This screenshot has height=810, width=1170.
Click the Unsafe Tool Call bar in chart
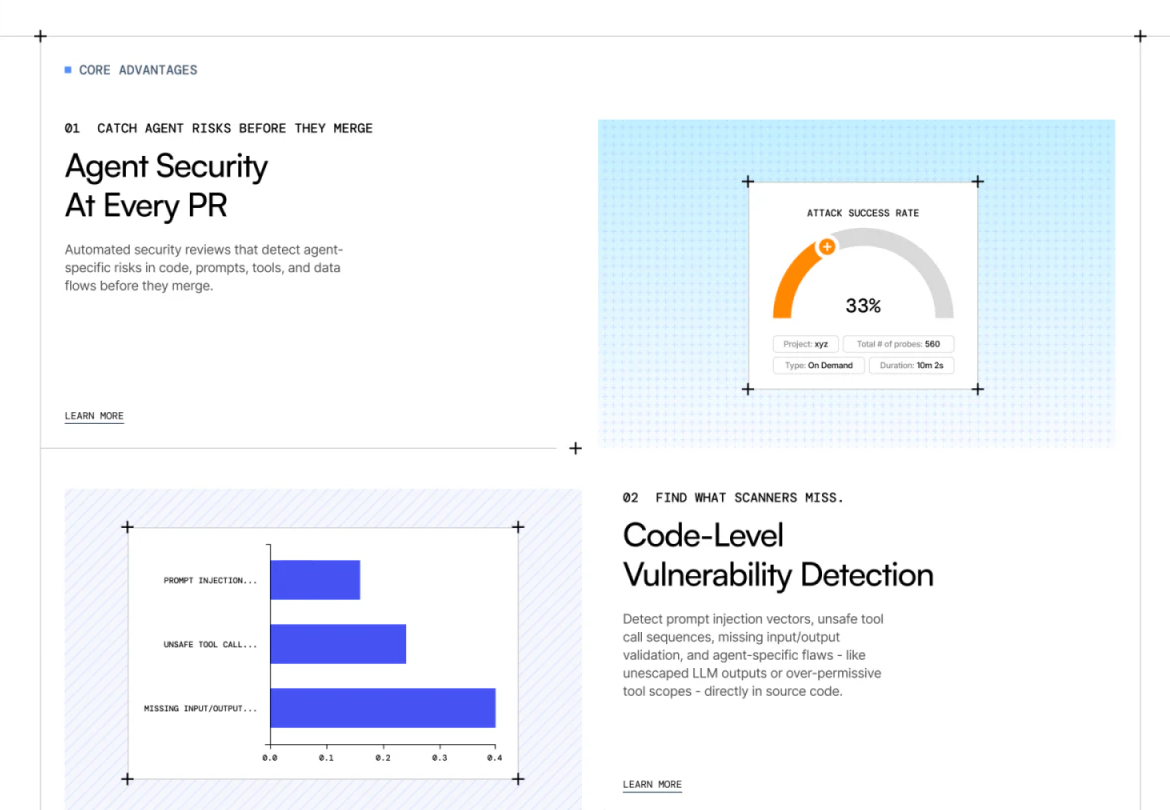click(338, 644)
